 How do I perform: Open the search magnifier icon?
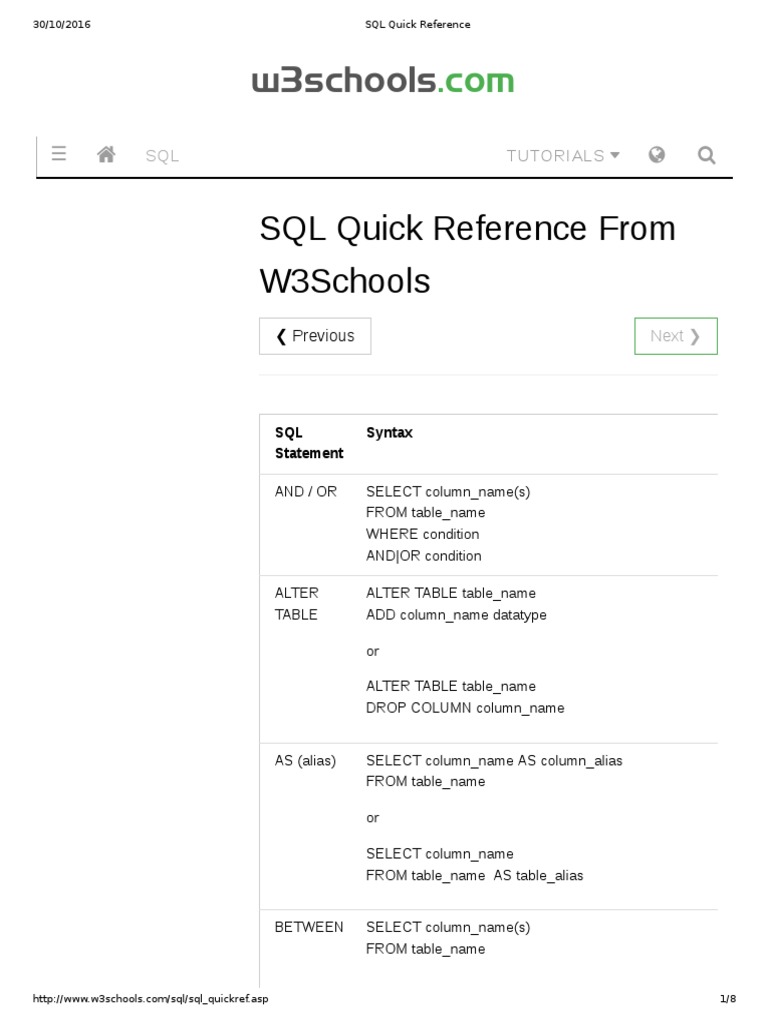tap(706, 155)
